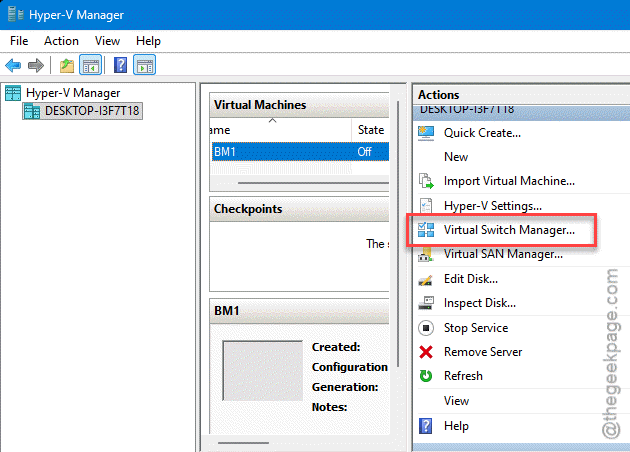This screenshot has width=630, height=452.
Task: Click the Created: label in BM1 details
Action: (336, 347)
